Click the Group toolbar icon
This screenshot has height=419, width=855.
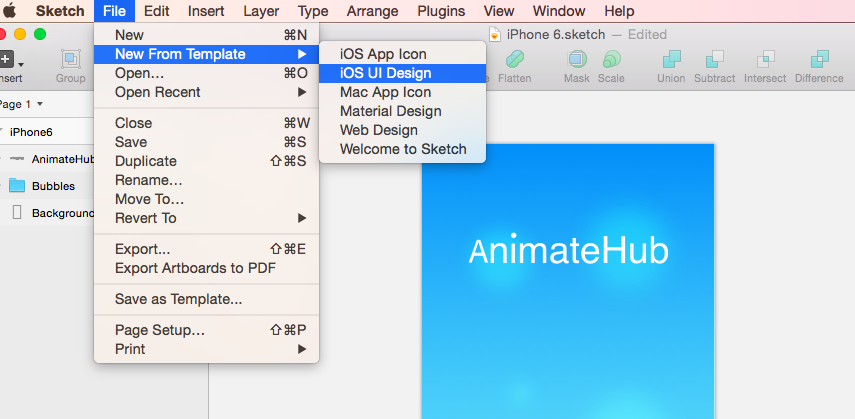[71, 59]
